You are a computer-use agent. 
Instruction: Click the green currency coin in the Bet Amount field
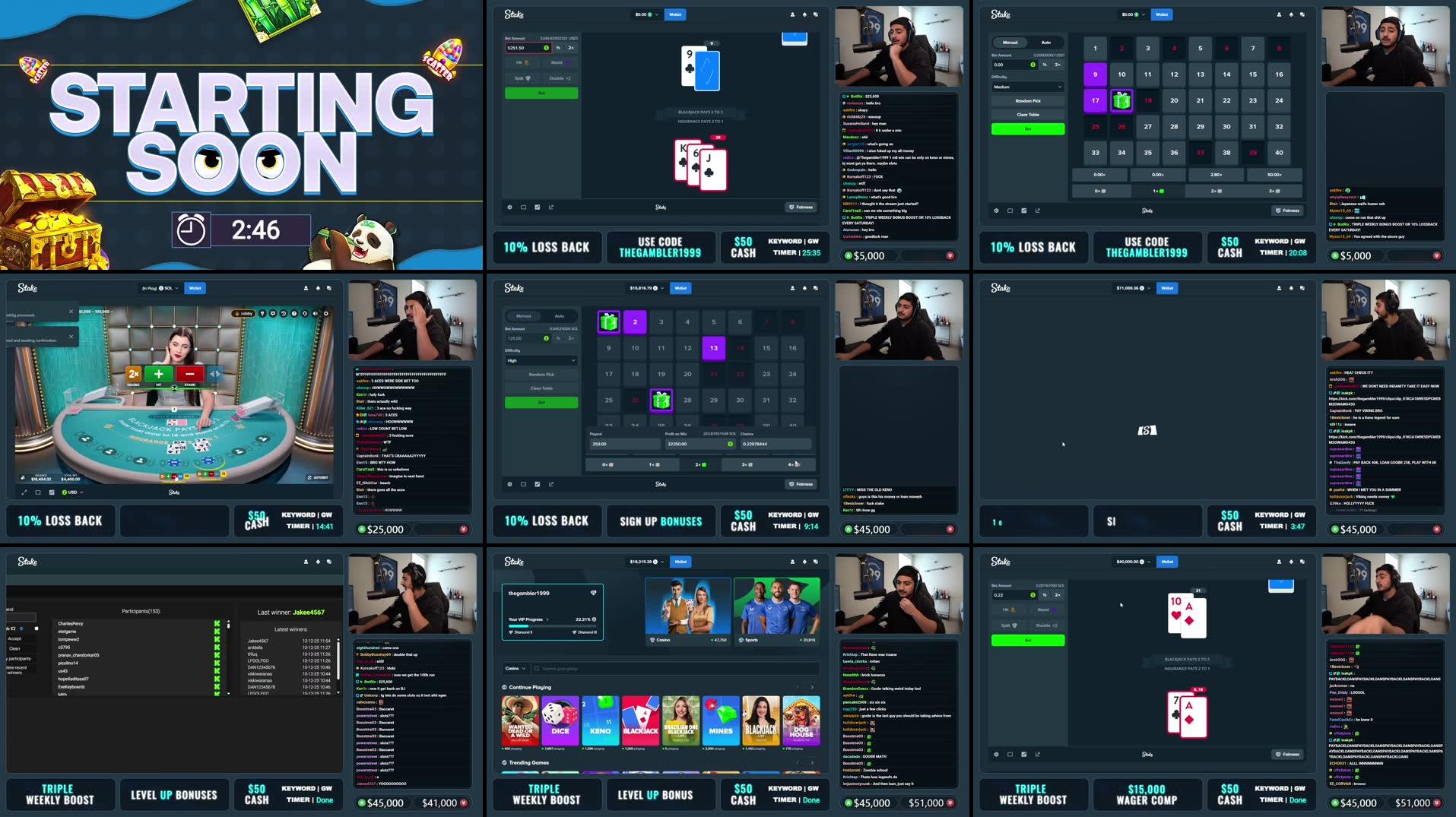click(x=1033, y=65)
